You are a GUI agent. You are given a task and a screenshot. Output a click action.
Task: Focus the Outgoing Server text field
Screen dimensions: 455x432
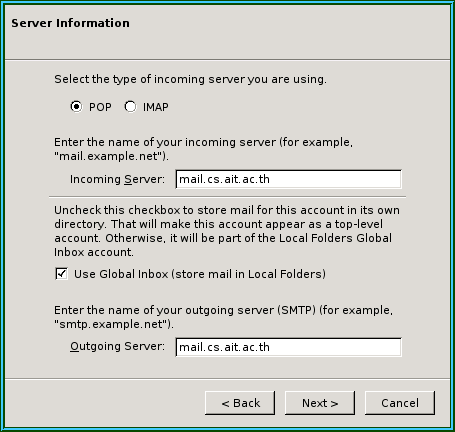pyautogui.click(x=289, y=347)
